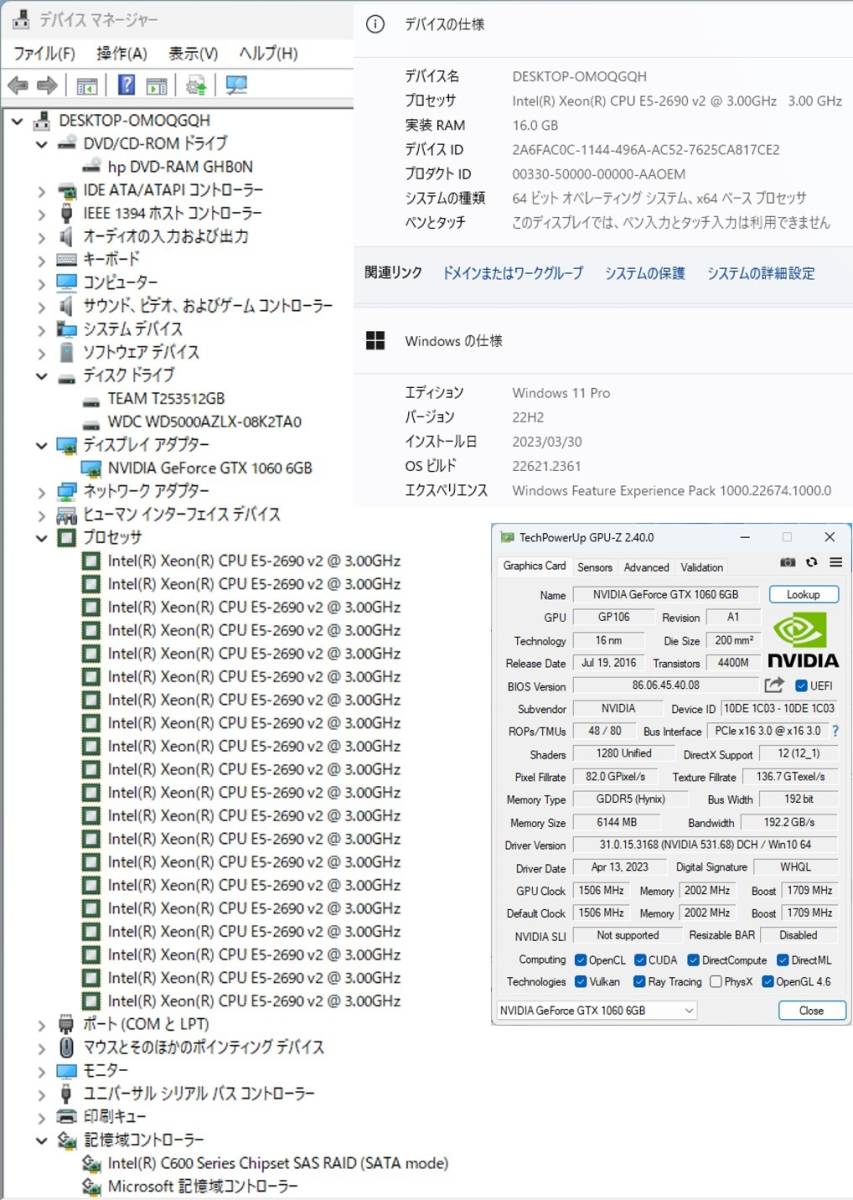Click the Bus Interface question mark
This screenshot has width=853, height=1200.
[835, 731]
